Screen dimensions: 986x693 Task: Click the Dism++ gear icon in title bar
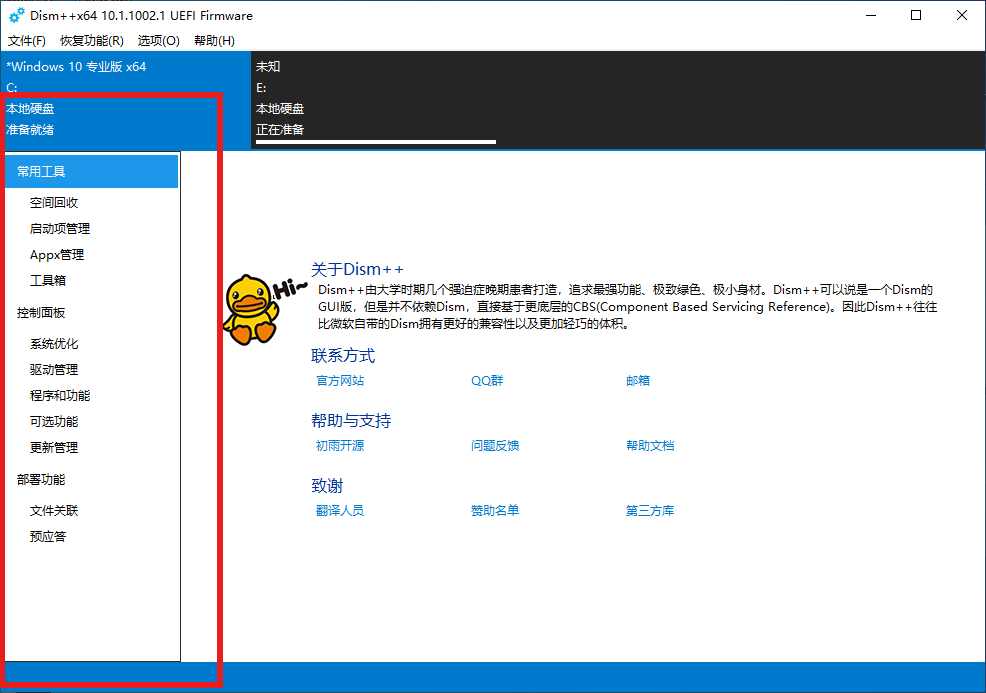coord(16,15)
